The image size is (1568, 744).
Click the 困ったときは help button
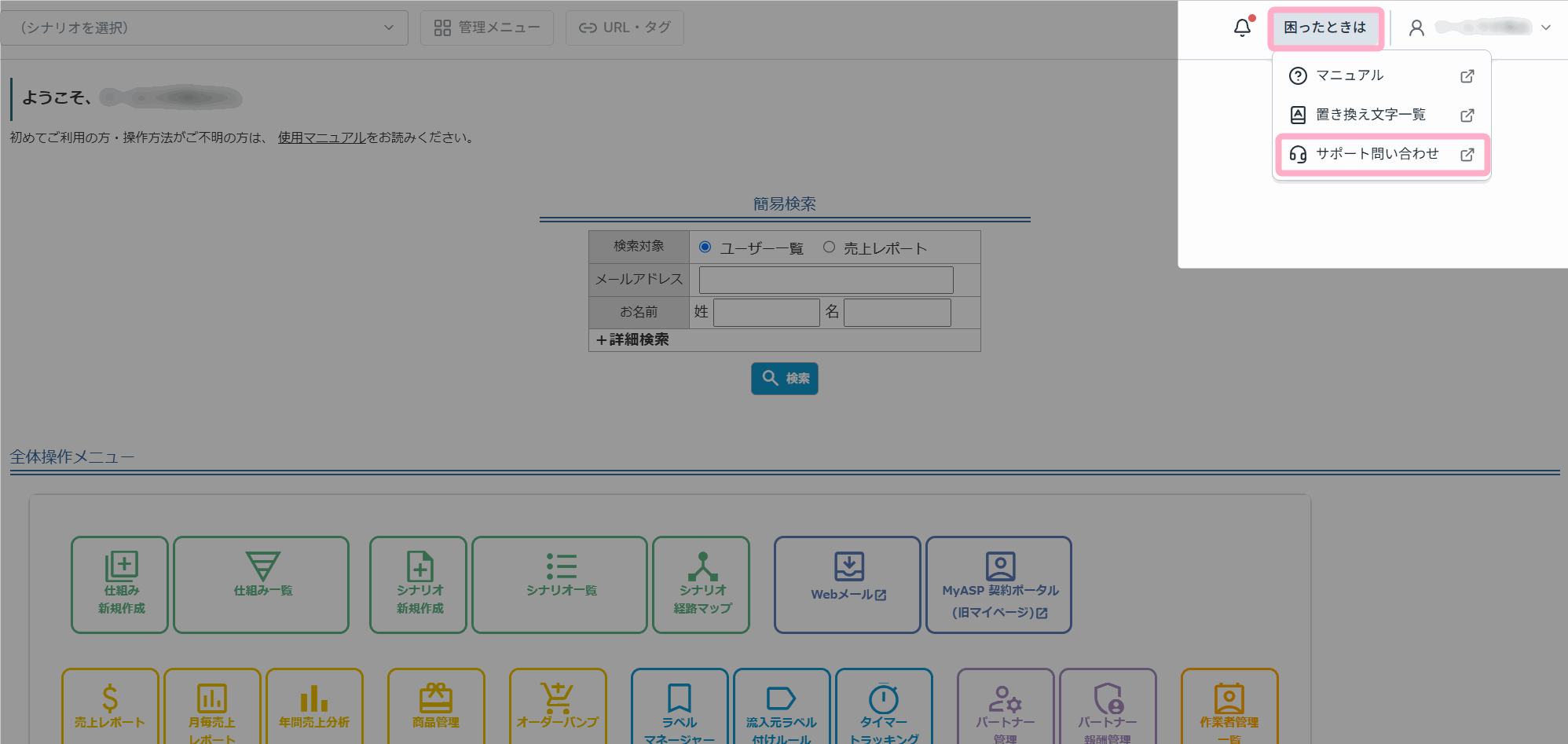1325,27
